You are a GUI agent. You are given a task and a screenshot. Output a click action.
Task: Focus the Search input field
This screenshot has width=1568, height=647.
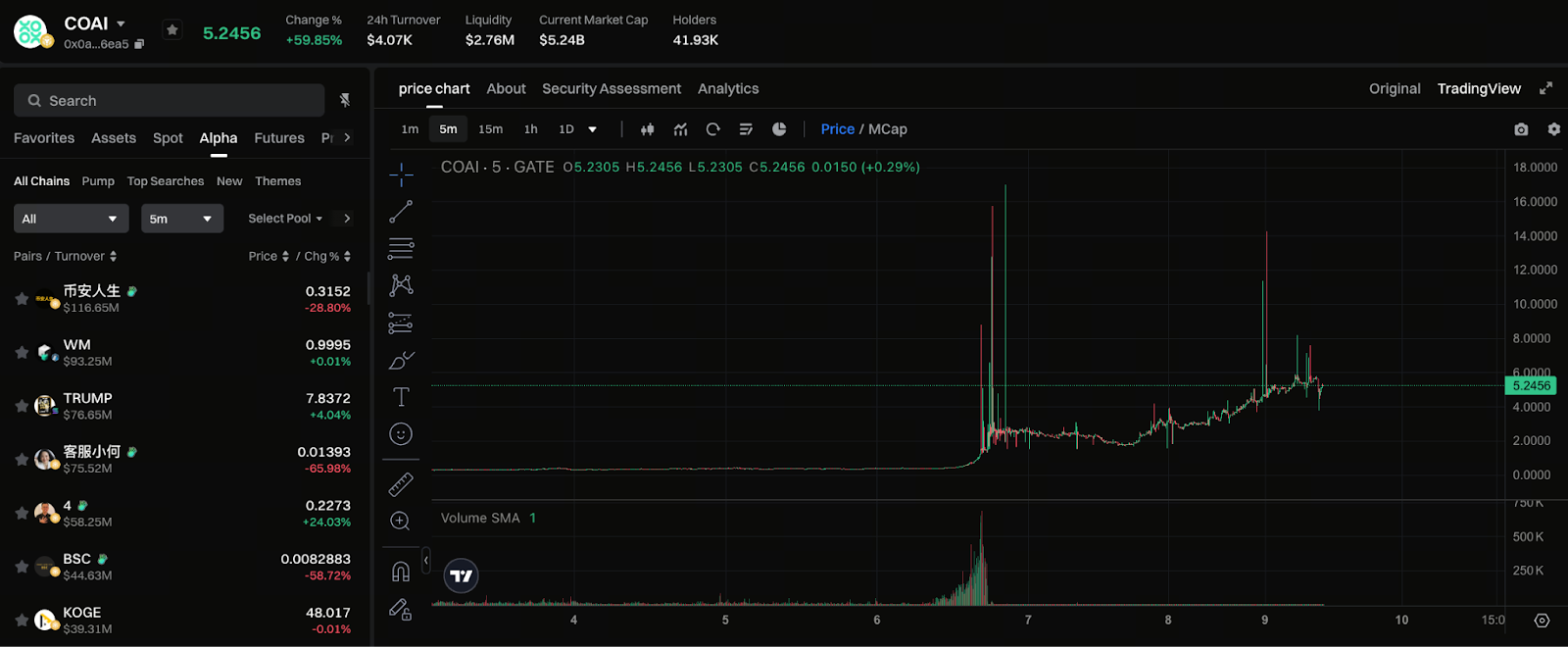[x=169, y=101]
